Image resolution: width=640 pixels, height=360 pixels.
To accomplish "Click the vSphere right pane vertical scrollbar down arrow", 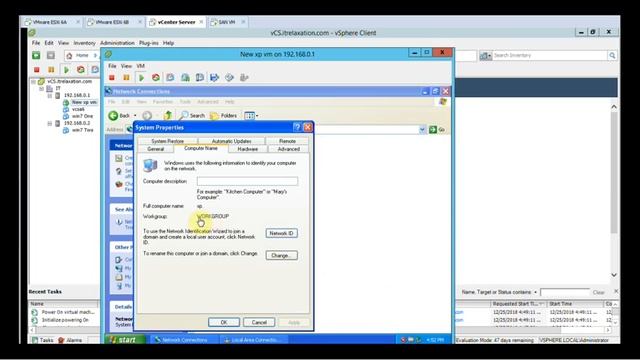I will pos(614,275).
